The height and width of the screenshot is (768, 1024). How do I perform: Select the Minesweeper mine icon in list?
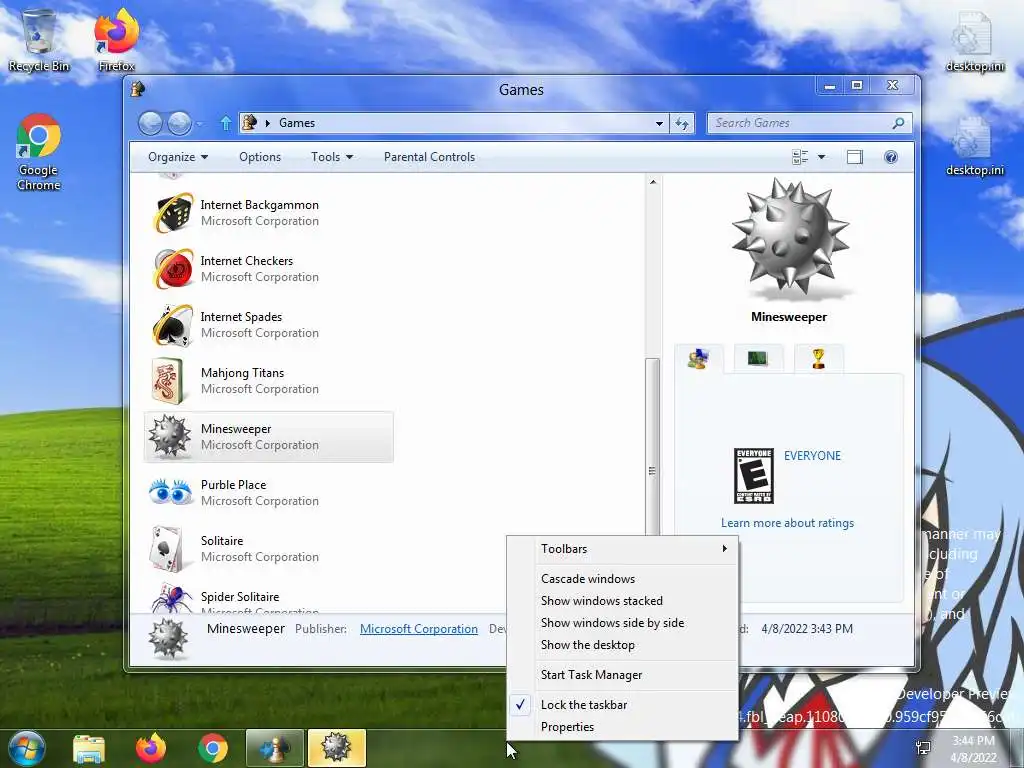170,436
